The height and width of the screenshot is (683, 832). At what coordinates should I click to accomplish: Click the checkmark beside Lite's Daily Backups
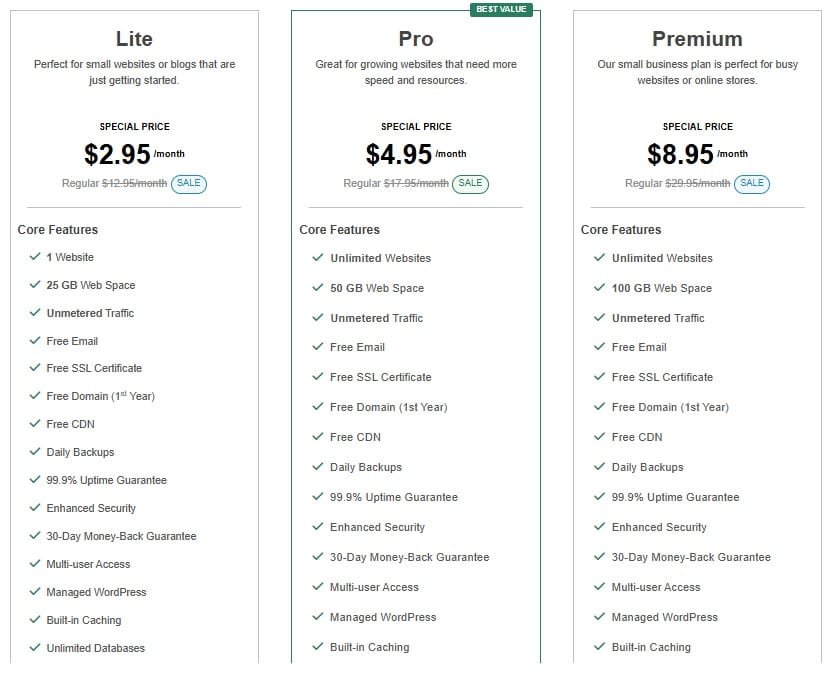pos(35,452)
